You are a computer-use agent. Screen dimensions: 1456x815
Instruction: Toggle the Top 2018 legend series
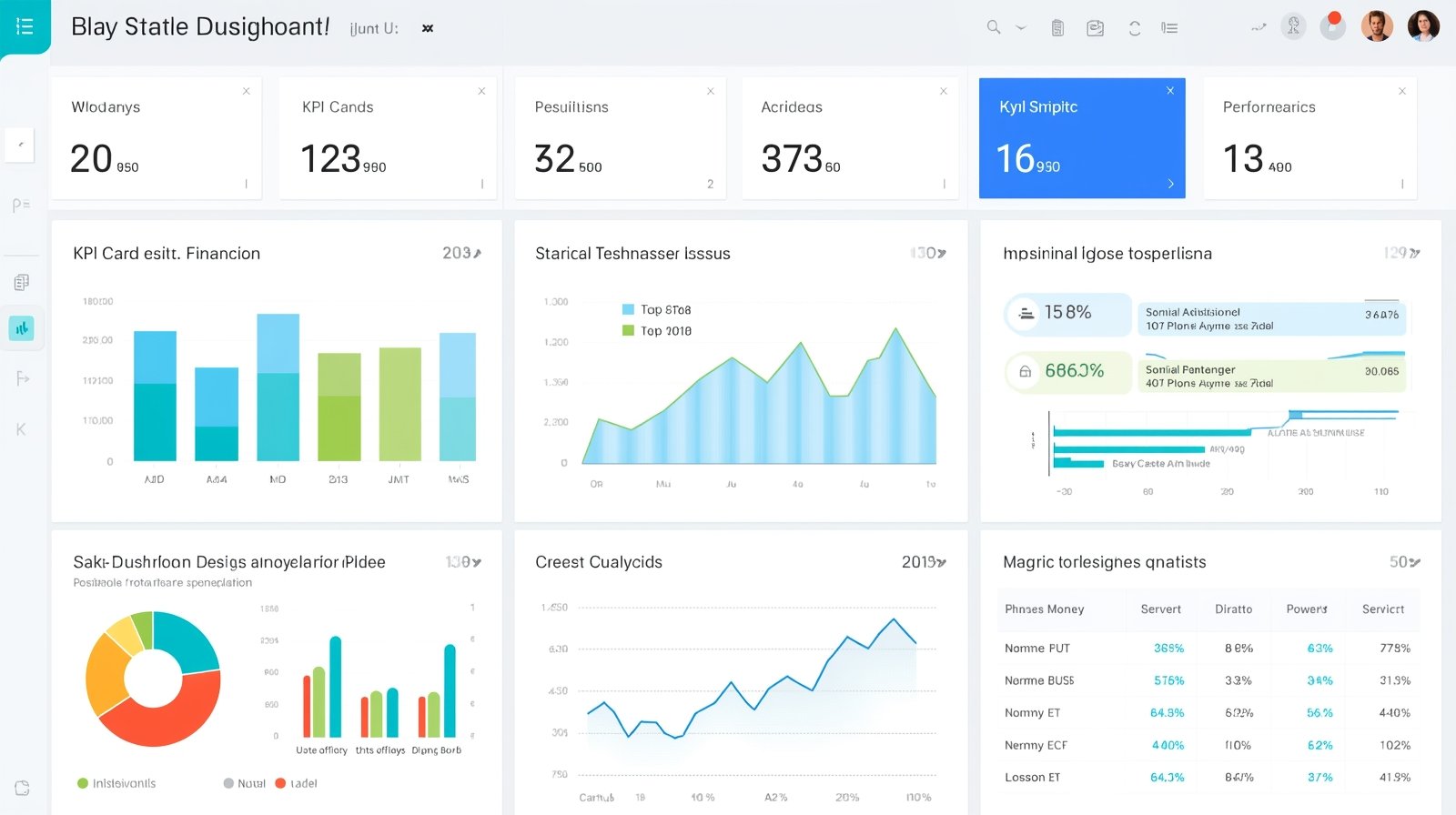(x=656, y=331)
